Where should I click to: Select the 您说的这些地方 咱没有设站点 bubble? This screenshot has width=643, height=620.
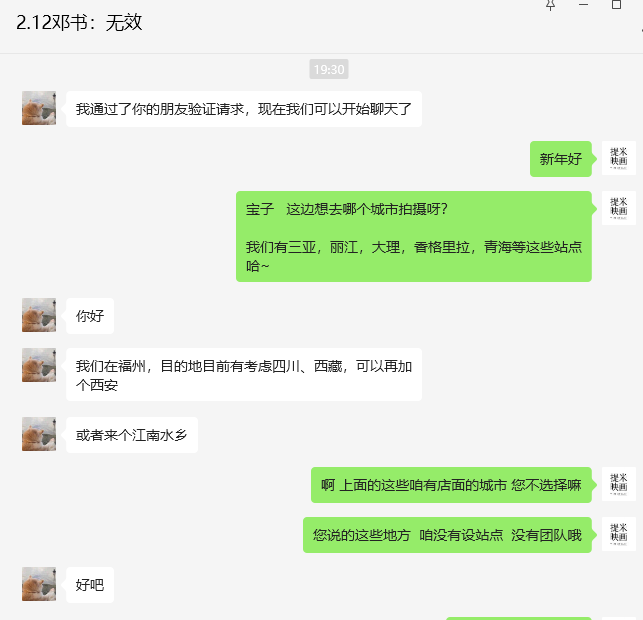[x=447, y=535]
